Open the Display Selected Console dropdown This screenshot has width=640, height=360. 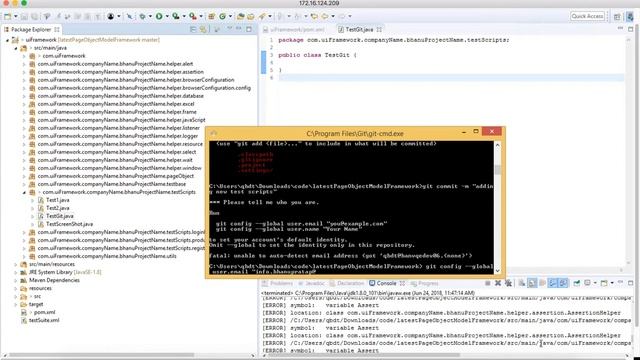click(x=595, y=283)
